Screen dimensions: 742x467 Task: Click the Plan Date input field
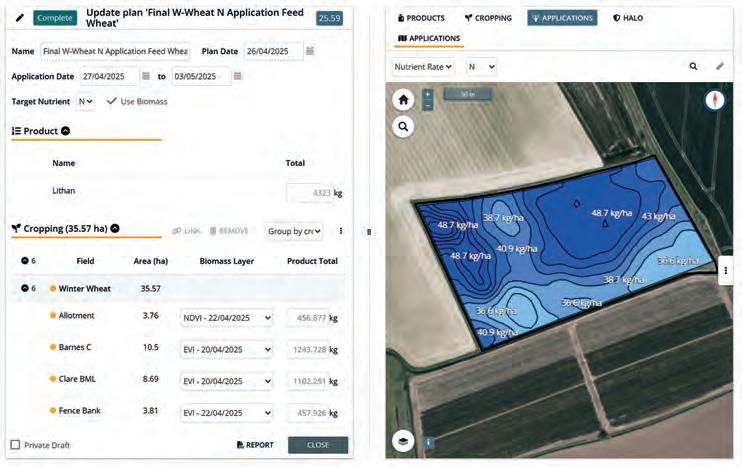(x=274, y=51)
